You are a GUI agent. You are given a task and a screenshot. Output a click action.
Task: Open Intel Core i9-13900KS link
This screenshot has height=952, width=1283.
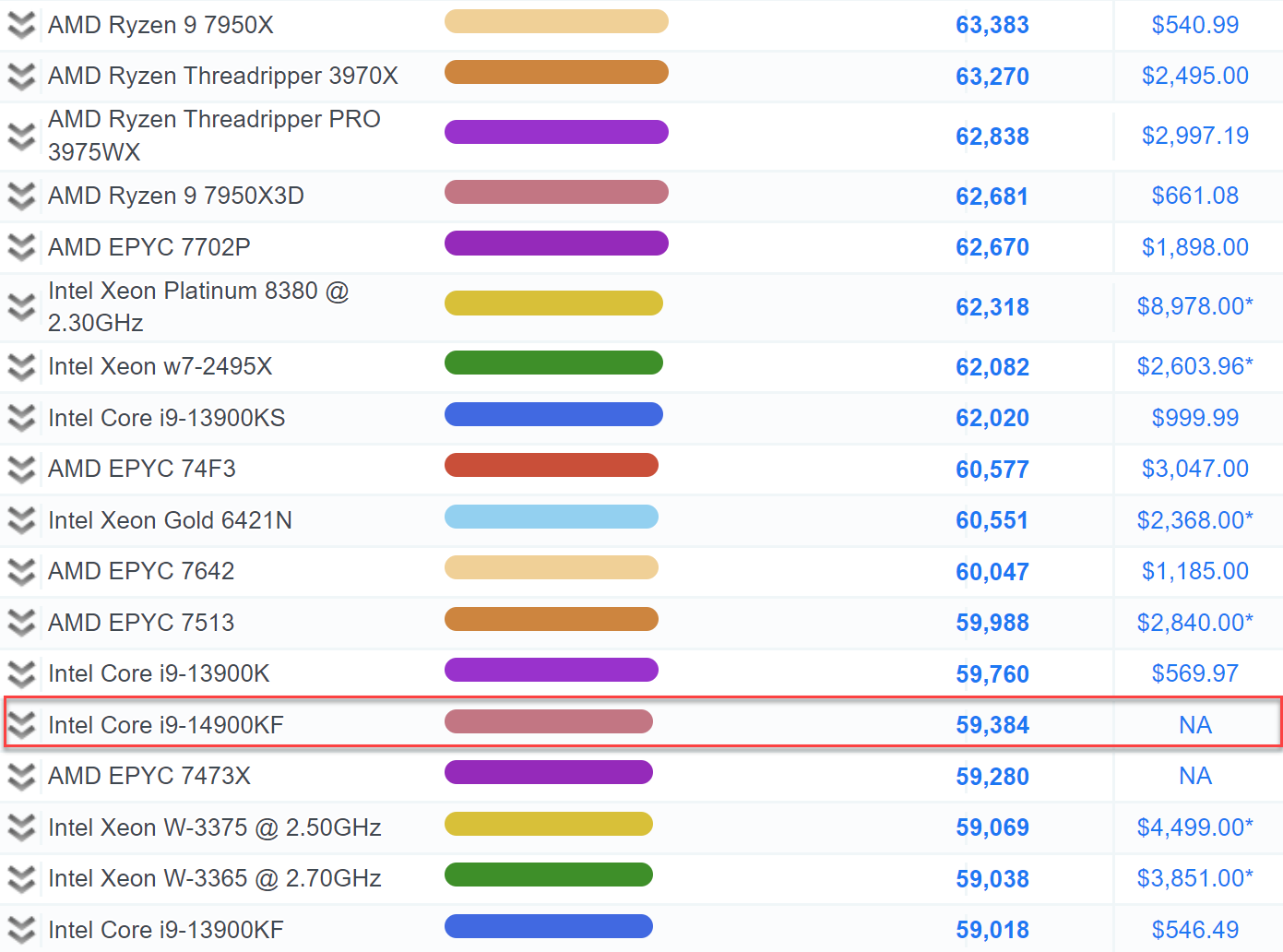(167, 418)
